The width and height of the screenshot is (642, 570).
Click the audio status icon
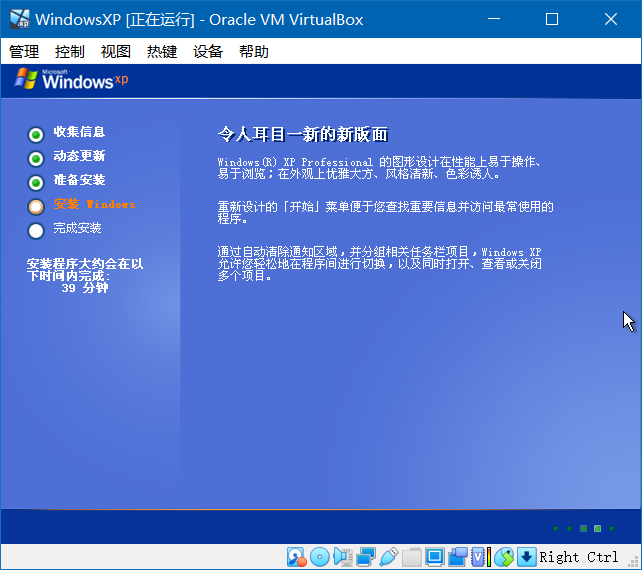[x=343, y=557]
